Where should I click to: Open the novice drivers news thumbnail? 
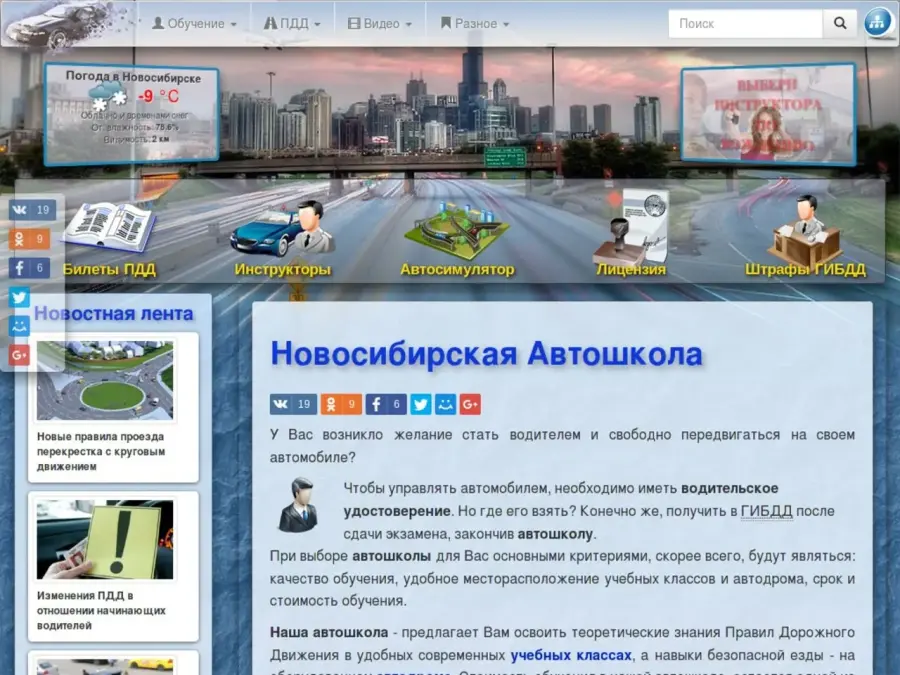click(x=105, y=540)
